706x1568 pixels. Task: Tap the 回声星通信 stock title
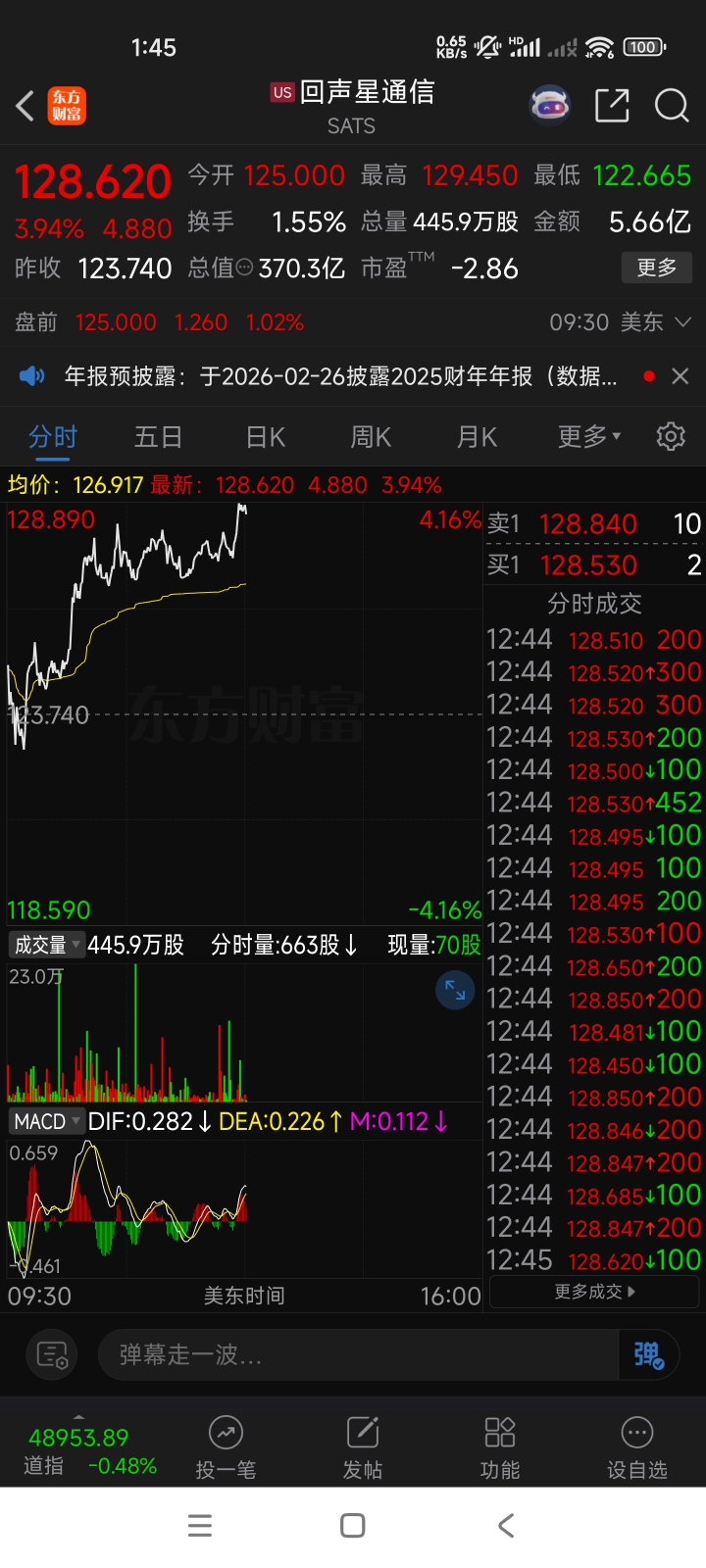(367, 92)
